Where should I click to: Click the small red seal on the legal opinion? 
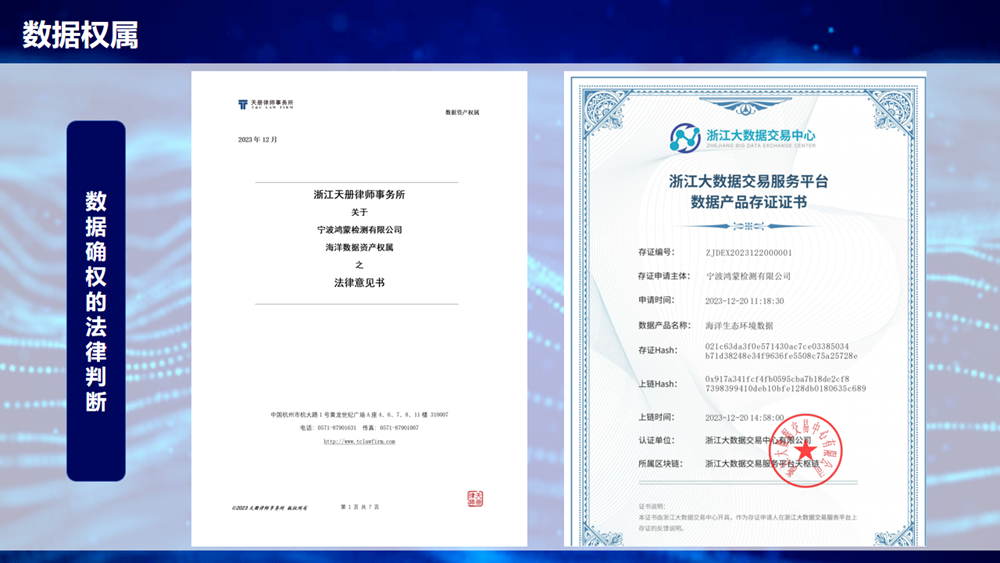[475, 499]
